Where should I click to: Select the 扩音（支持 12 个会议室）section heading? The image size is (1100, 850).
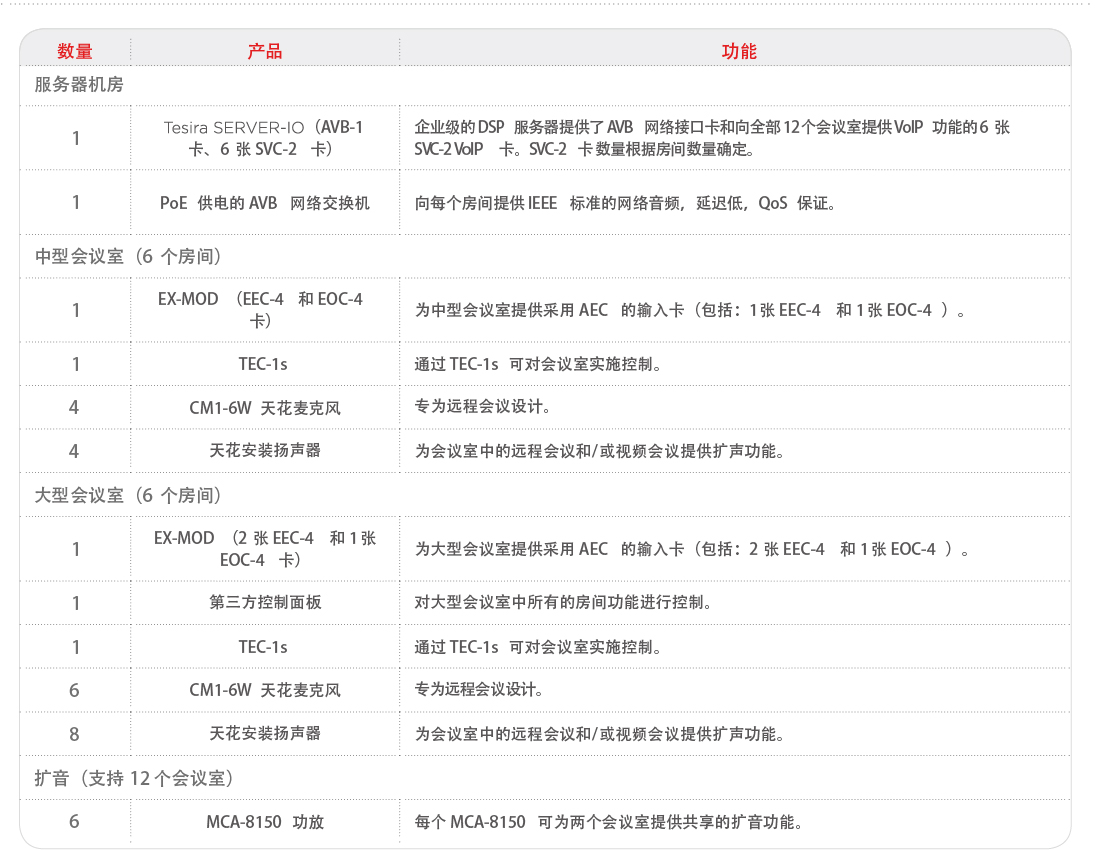(x=134, y=778)
